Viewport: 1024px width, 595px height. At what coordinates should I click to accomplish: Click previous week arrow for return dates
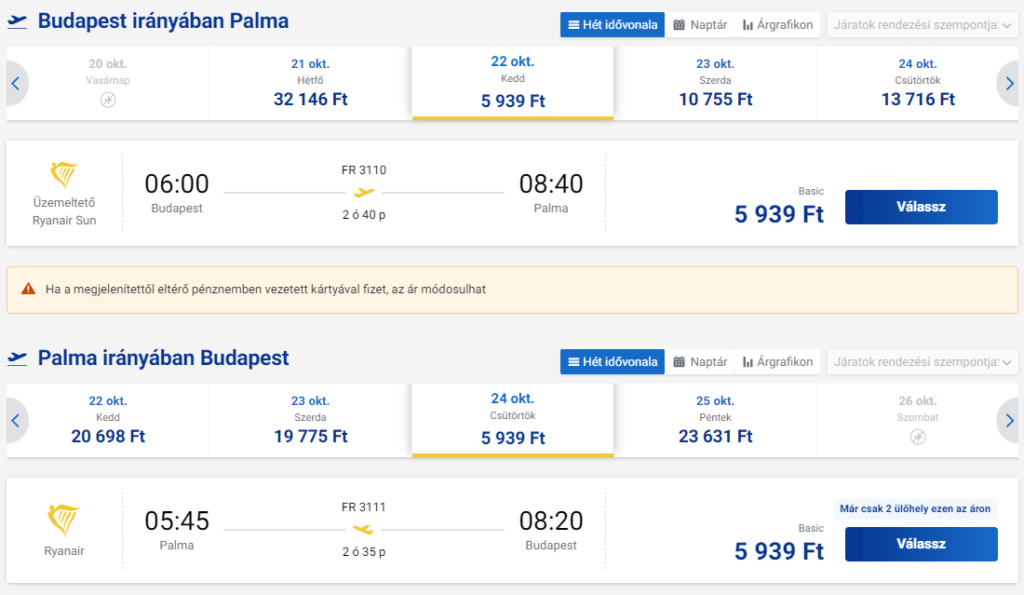(16, 421)
